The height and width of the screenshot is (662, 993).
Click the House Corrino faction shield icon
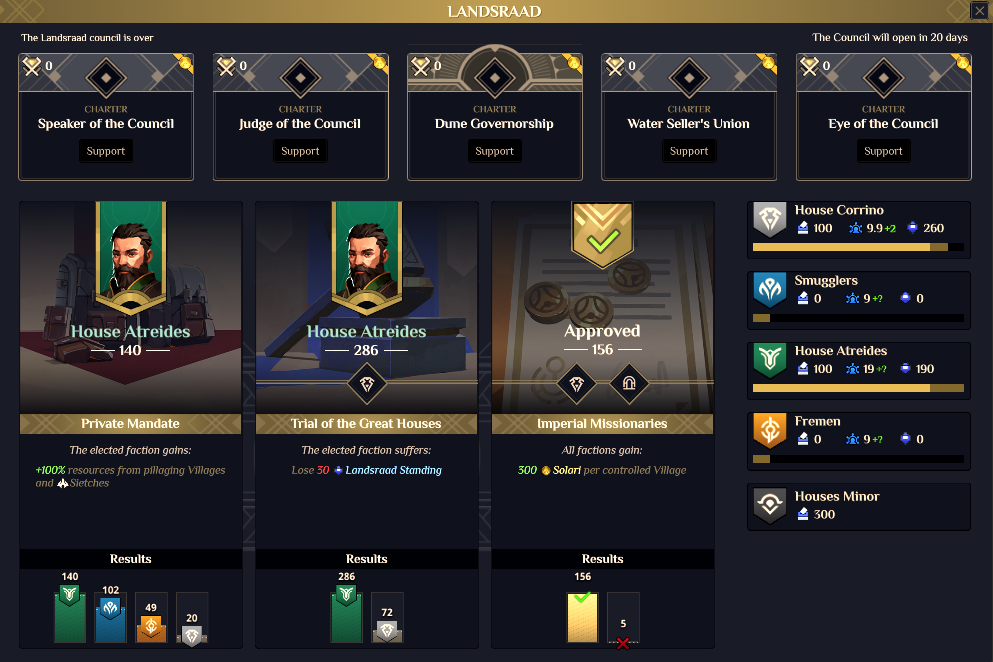click(x=769, y=219)
